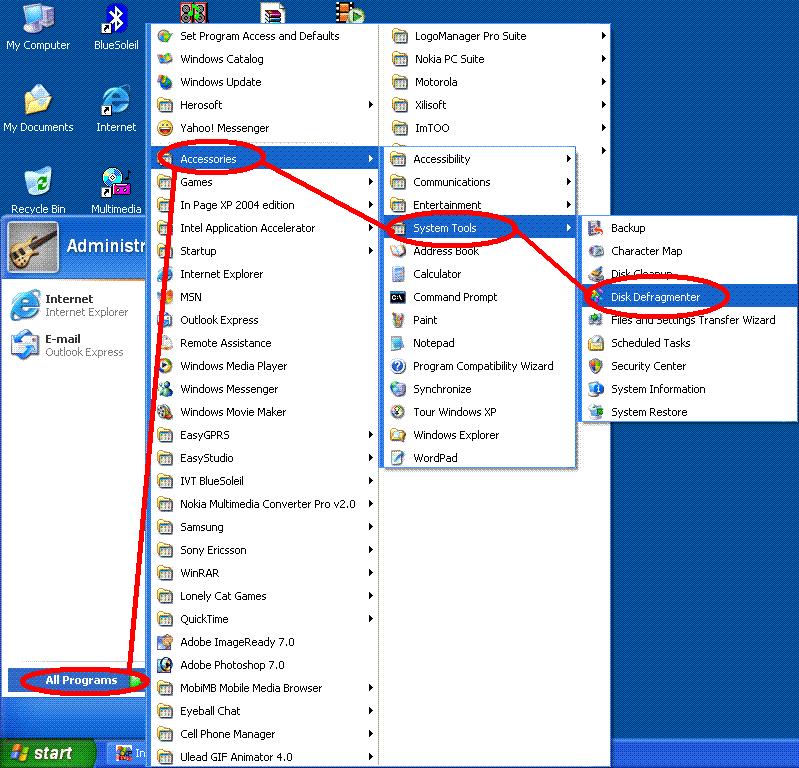799x768 pixels.
Task: Click Security Center shield icon
Action: point(596,366)
